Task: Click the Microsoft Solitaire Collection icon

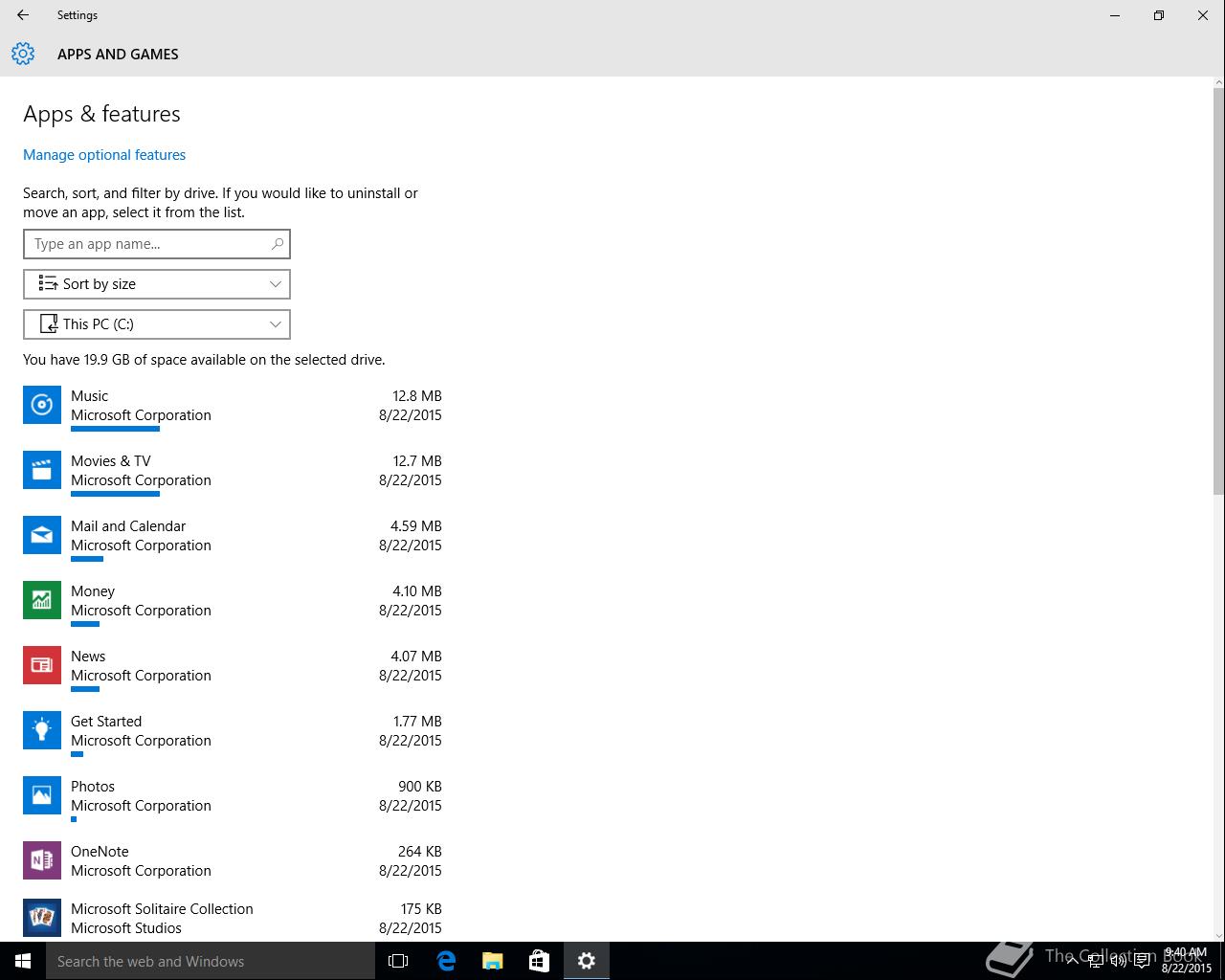Action: coord(42,918)
